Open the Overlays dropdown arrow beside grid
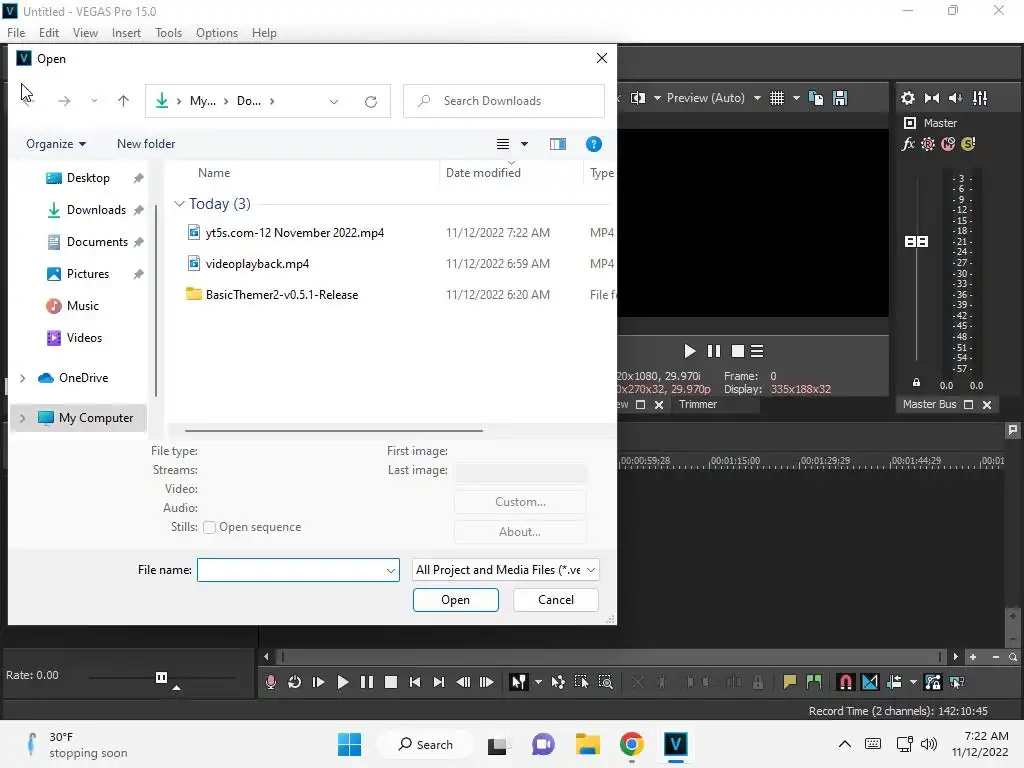The height and width of the screenshot is (768, 1024). pos(796,98)
